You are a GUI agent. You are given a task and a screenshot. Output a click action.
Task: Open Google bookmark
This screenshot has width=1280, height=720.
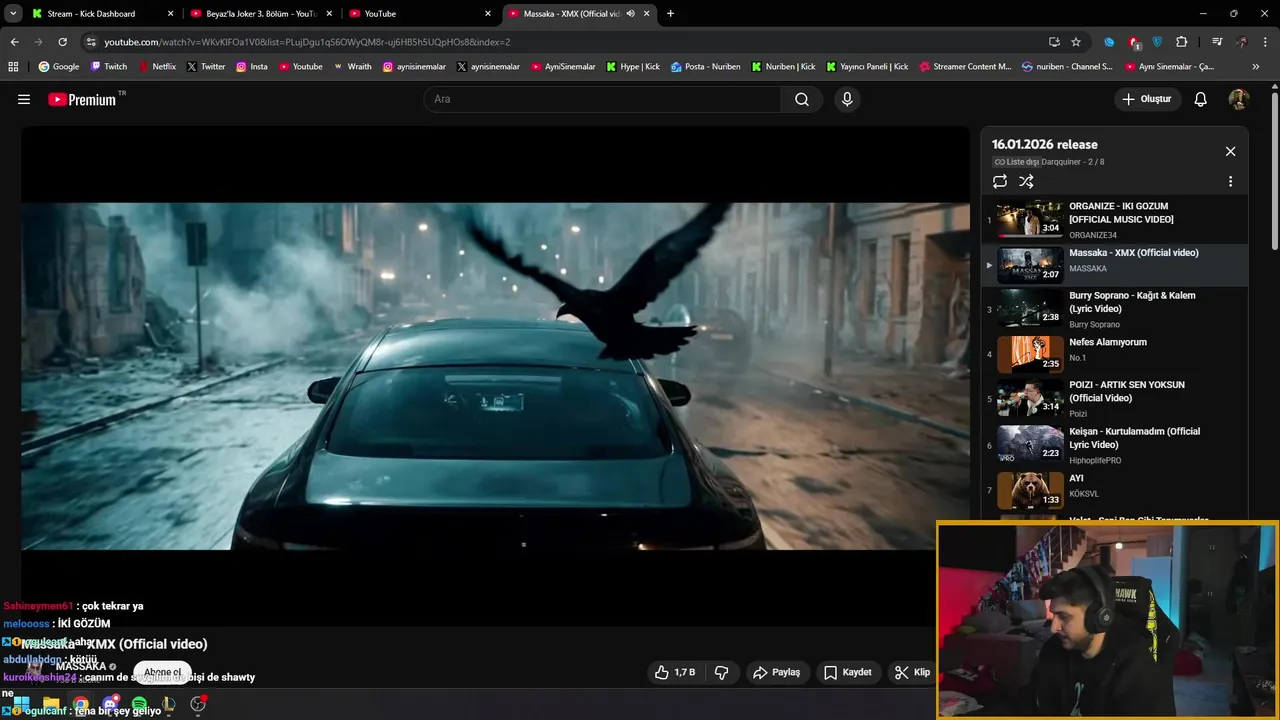(58, 67)
